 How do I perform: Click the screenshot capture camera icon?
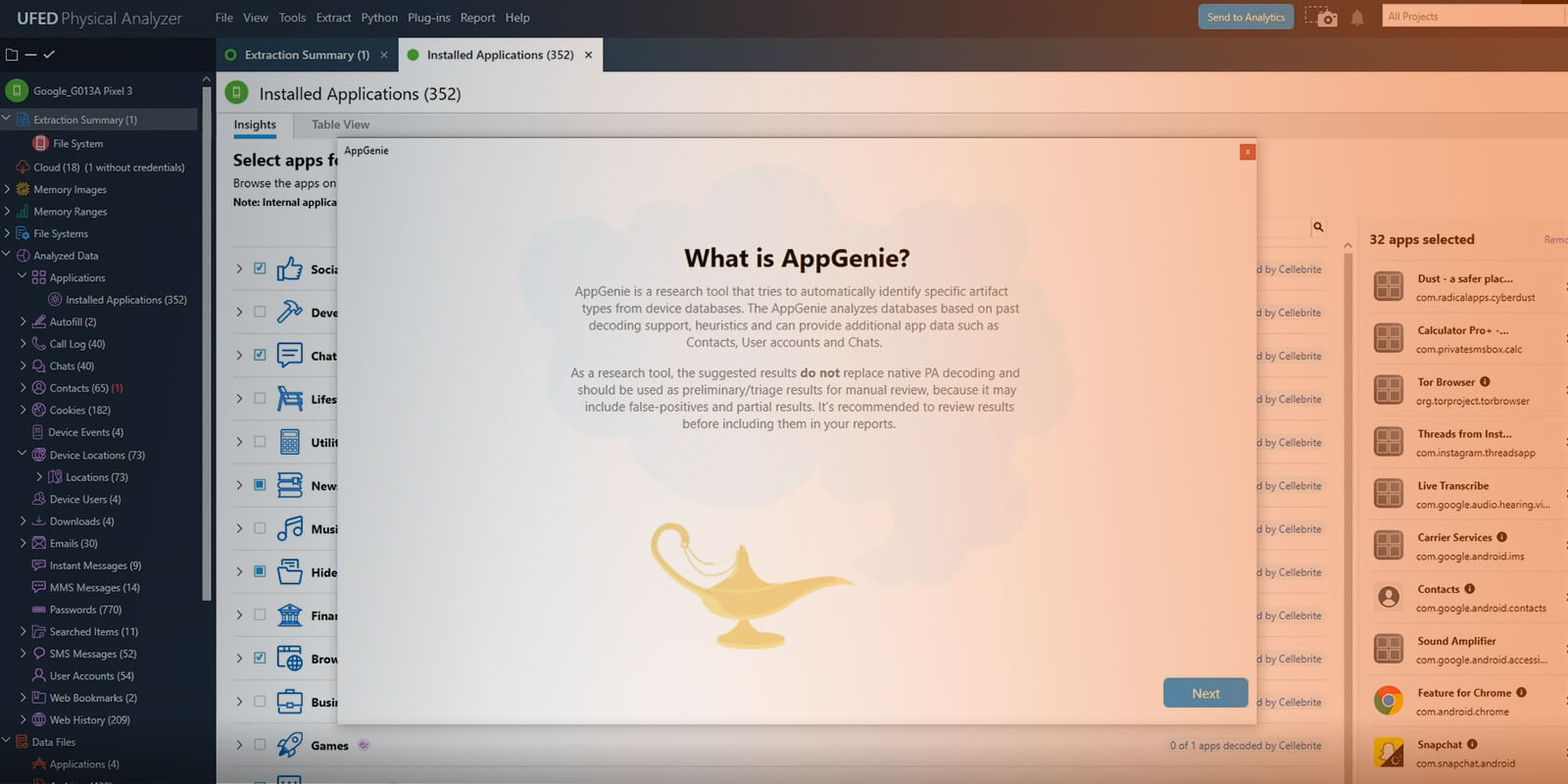click(x=1320, y=17)
